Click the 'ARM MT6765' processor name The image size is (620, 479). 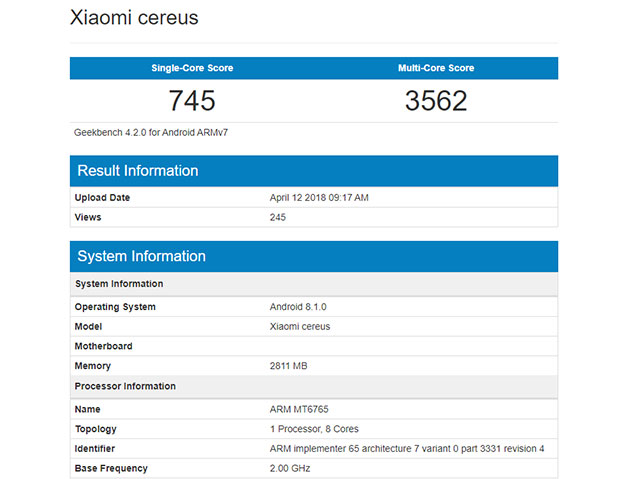[299, 409]
